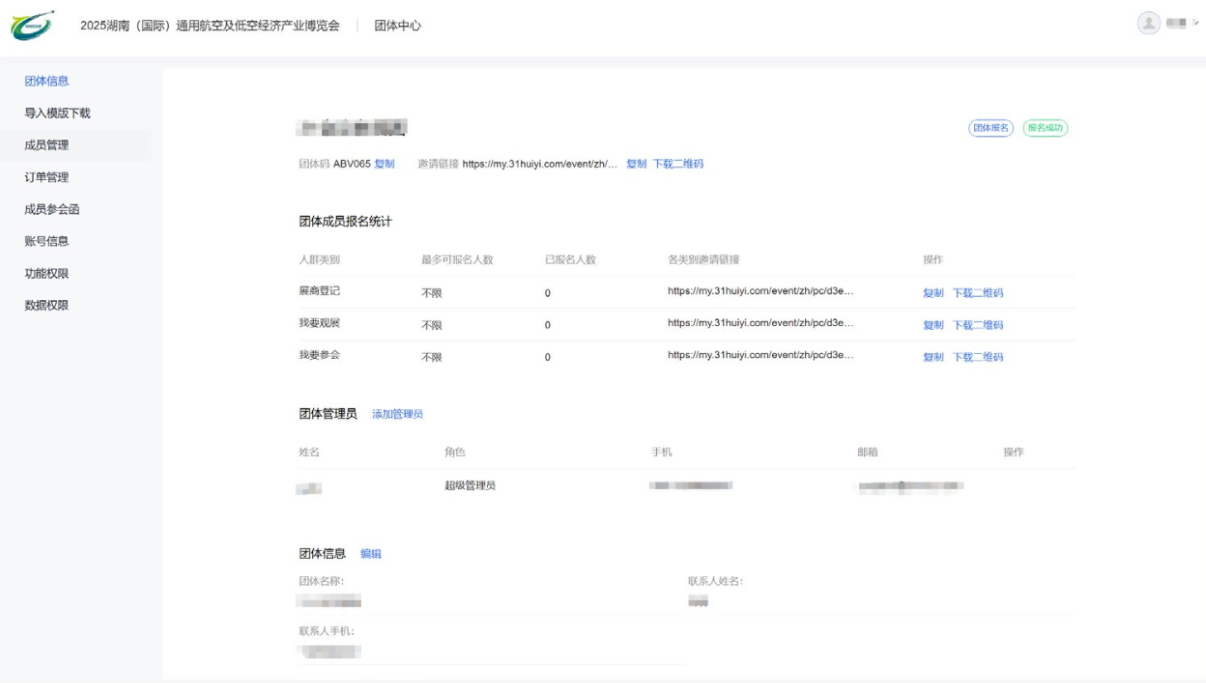Viewport: 1206px width, 683px height.
Task: Copy the group code ABV065
Action: pos(385,164)
